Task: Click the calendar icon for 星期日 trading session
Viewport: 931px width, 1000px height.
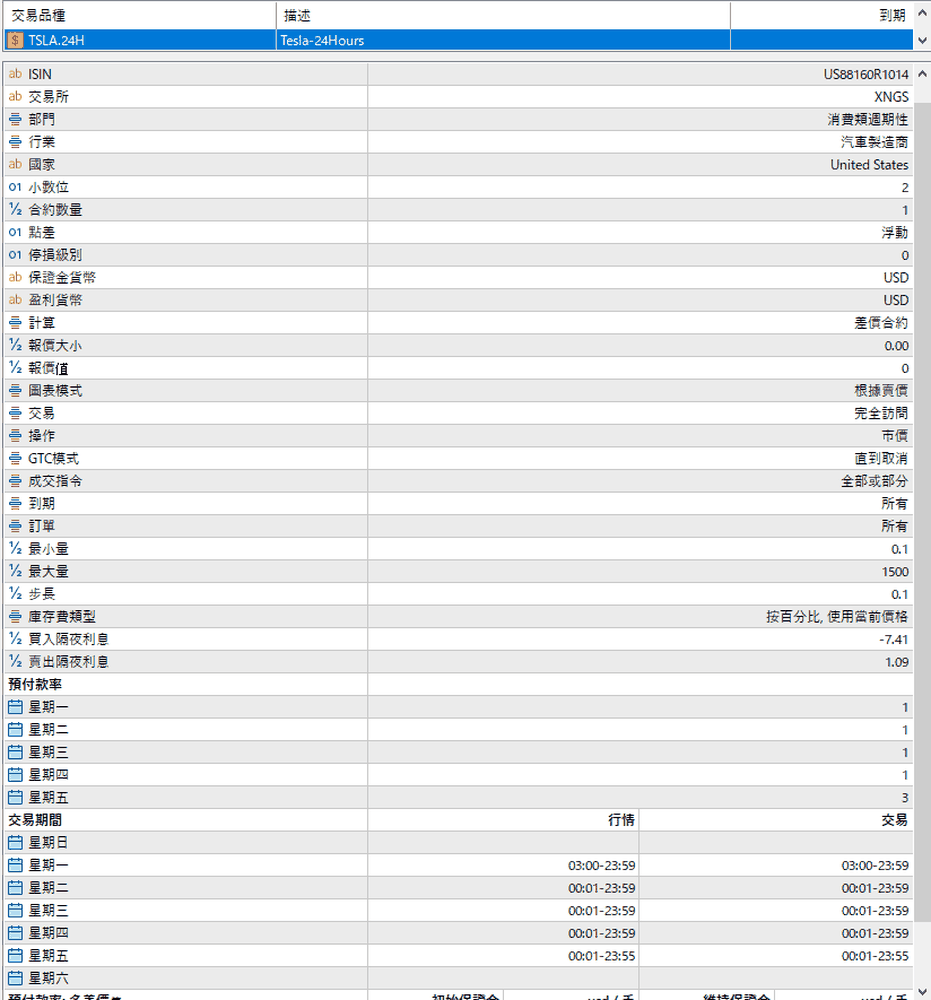Action: click(x=15, y=842)
